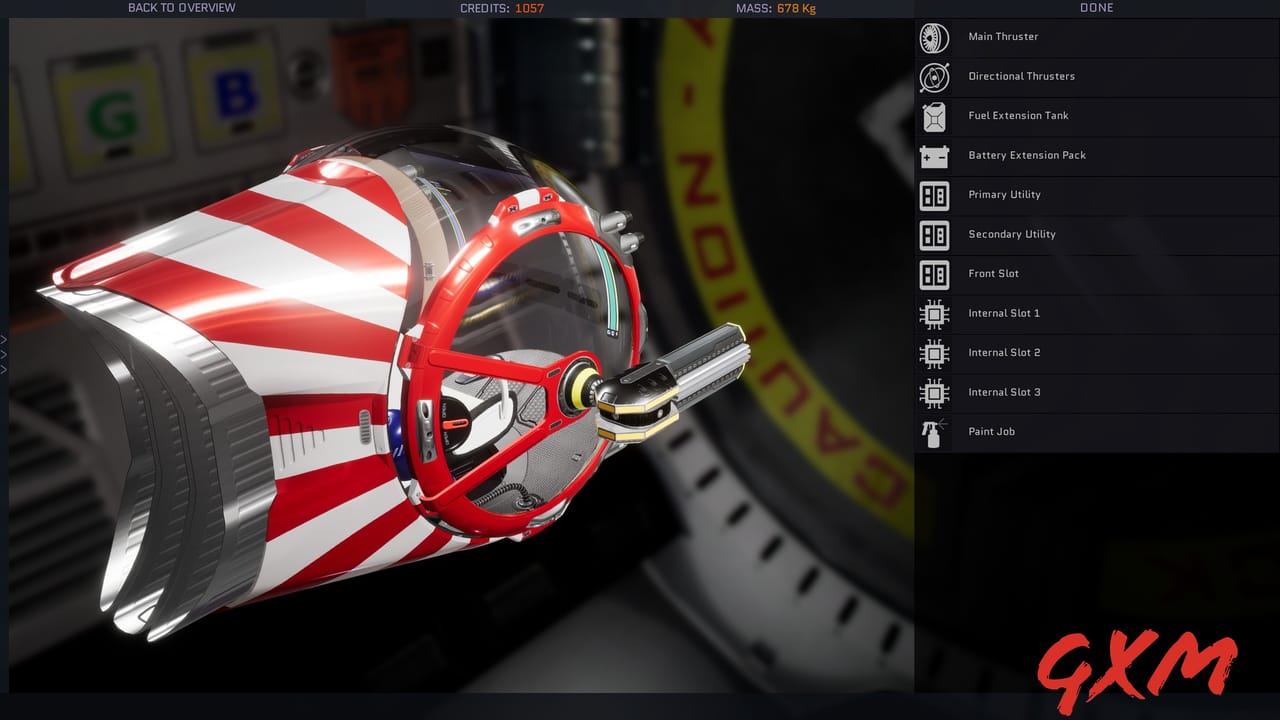Select the Battery Extension Pack battery icon

[x=934, y=156]
